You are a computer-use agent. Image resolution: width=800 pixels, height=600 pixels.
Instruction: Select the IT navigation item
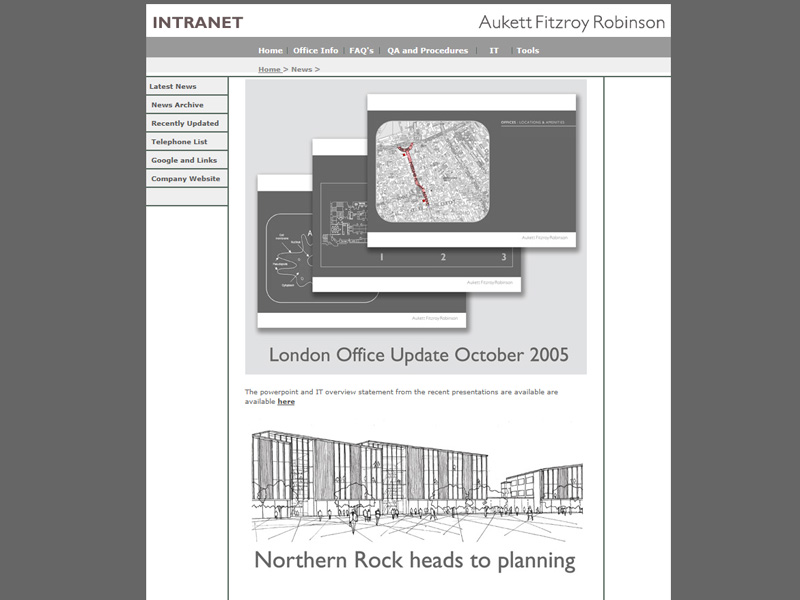494,51
